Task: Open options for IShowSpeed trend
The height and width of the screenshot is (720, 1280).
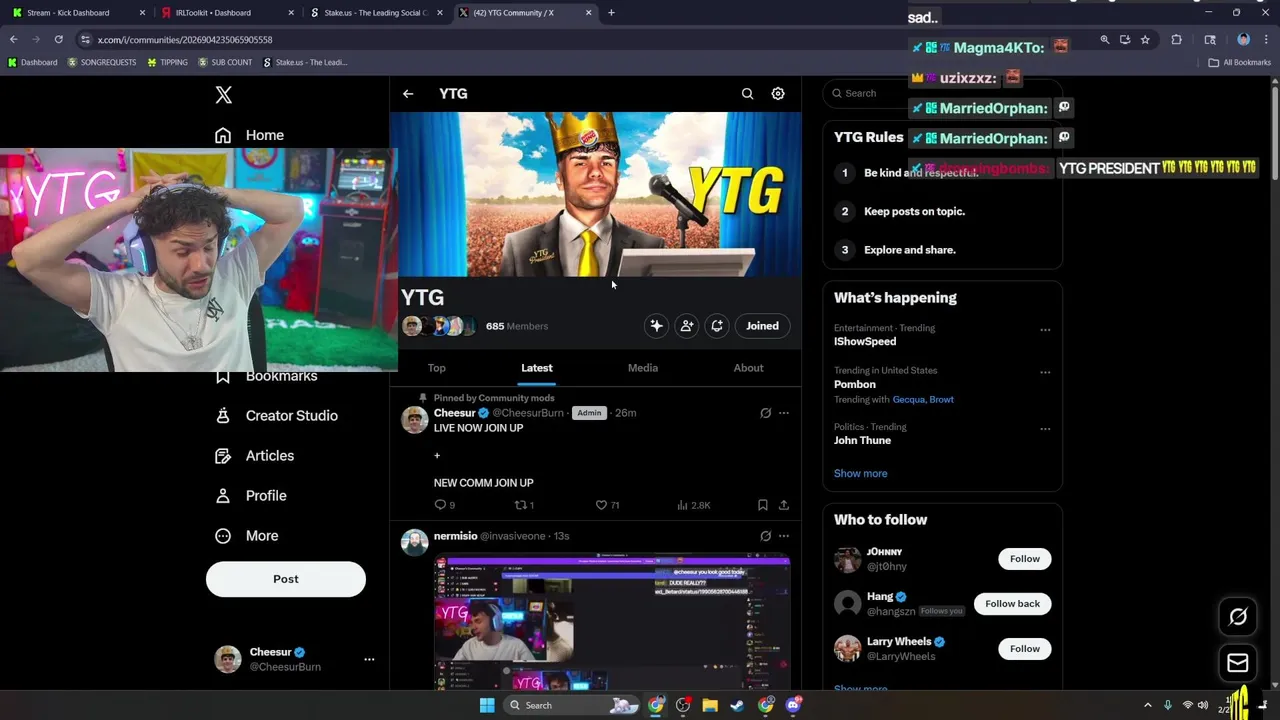Action: pos(1045,330)
